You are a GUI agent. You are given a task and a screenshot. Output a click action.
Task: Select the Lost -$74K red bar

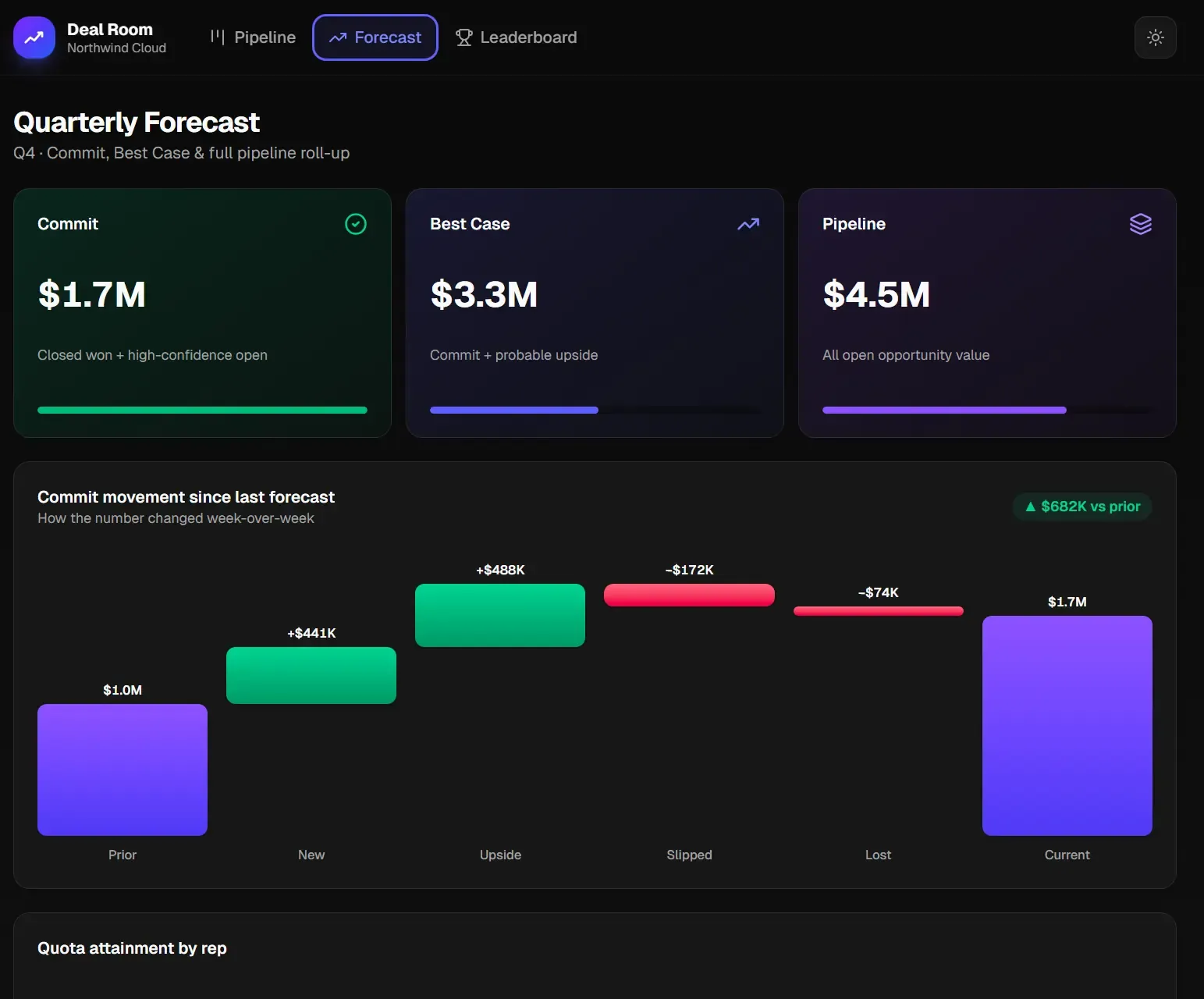879,611
